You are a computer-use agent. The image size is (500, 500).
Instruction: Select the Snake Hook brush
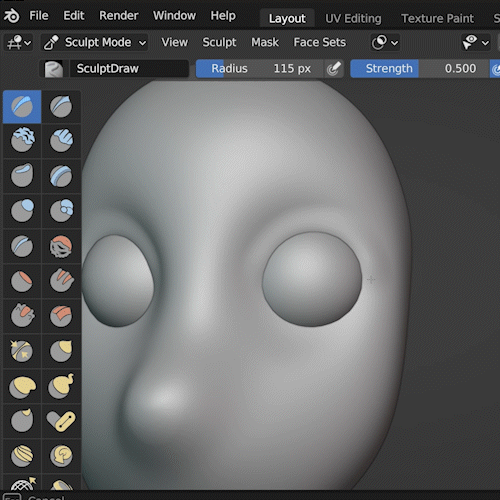click(x=61, y=387)
